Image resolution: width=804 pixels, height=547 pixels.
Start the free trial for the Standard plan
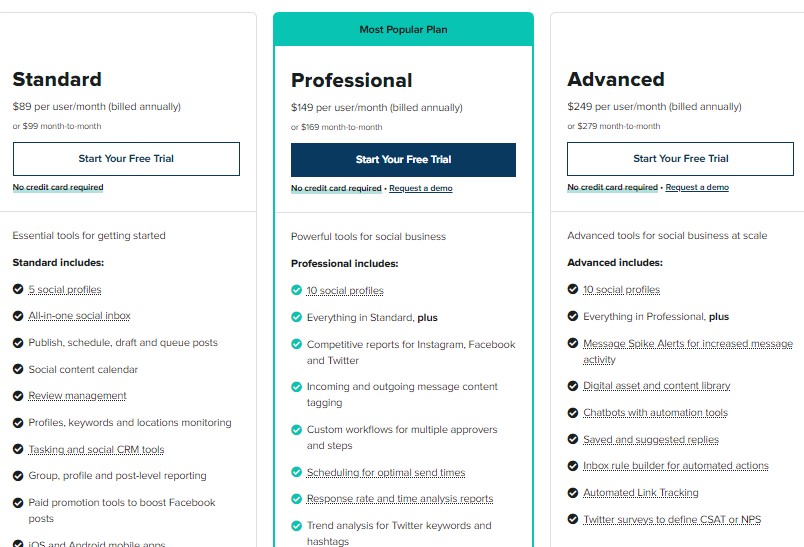pyautogui.click(x=126, y=159)
